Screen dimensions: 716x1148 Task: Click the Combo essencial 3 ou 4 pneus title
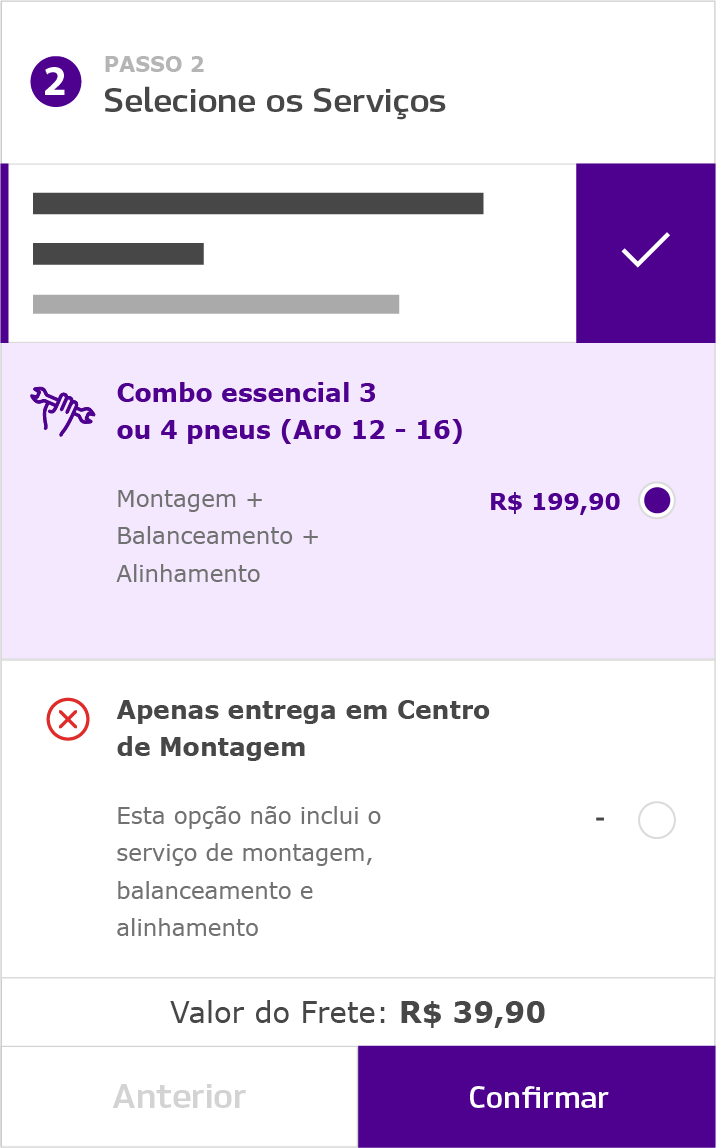pyautogui.click(x=288, y=410)
